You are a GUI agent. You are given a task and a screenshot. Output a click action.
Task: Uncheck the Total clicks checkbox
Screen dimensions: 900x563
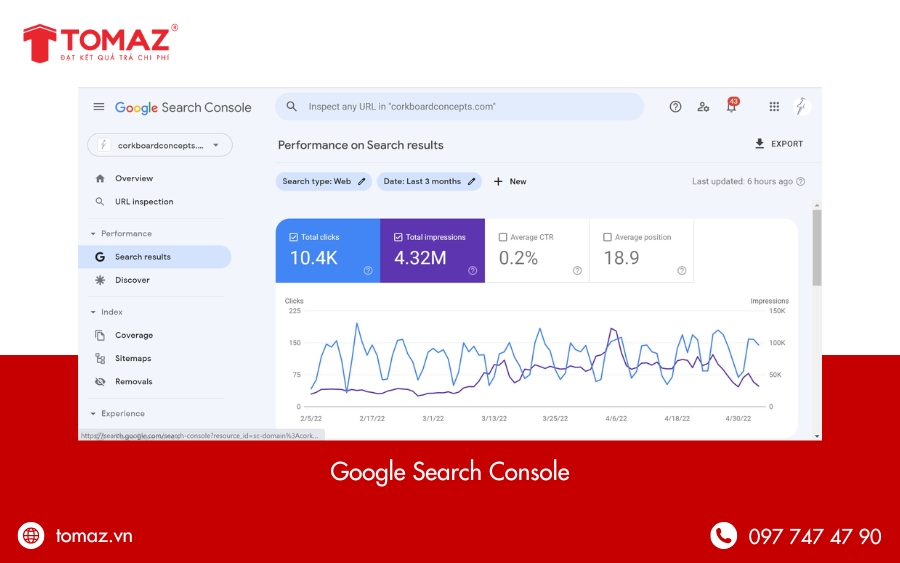pos(293,237)
